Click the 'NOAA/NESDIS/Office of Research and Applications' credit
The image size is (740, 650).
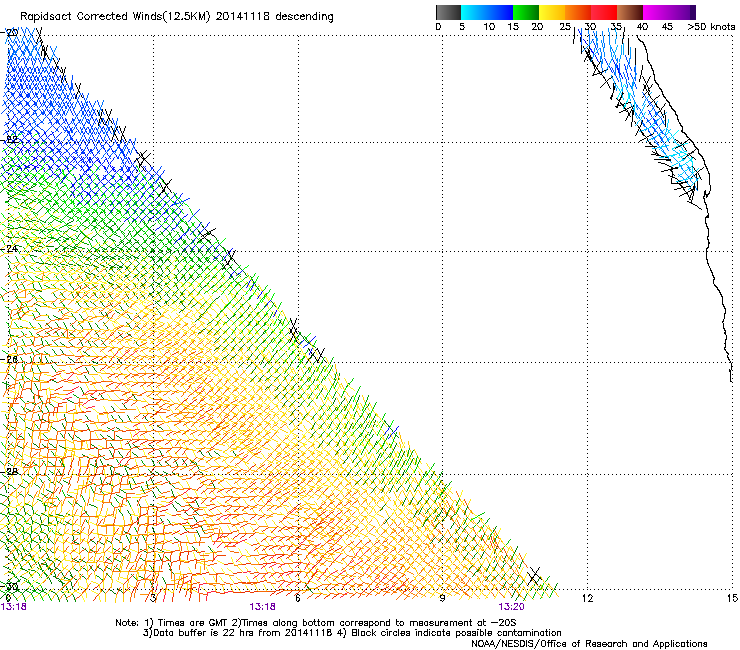tap(589, 644)
